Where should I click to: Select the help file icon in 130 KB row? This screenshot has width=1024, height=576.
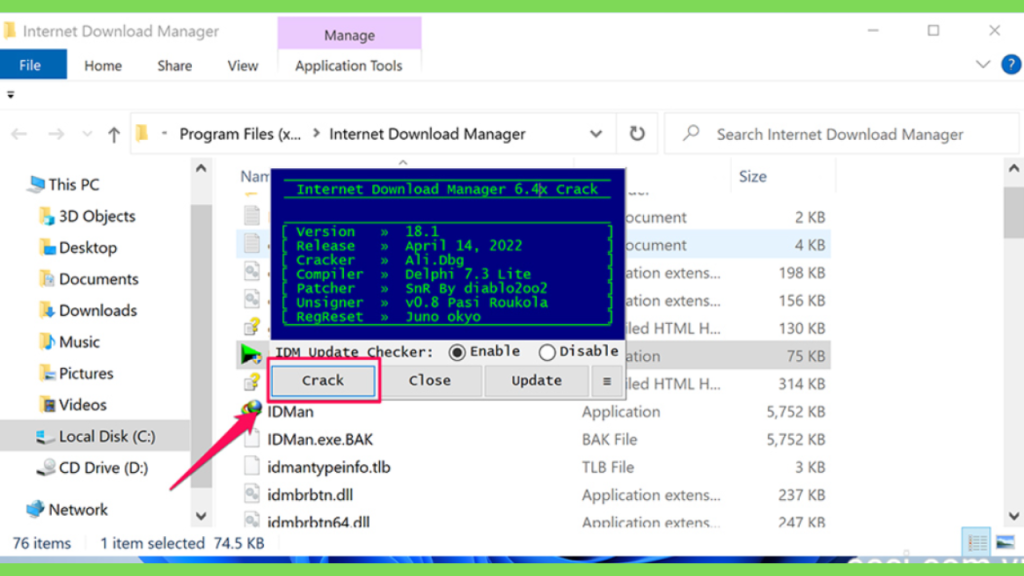point(253,327)
